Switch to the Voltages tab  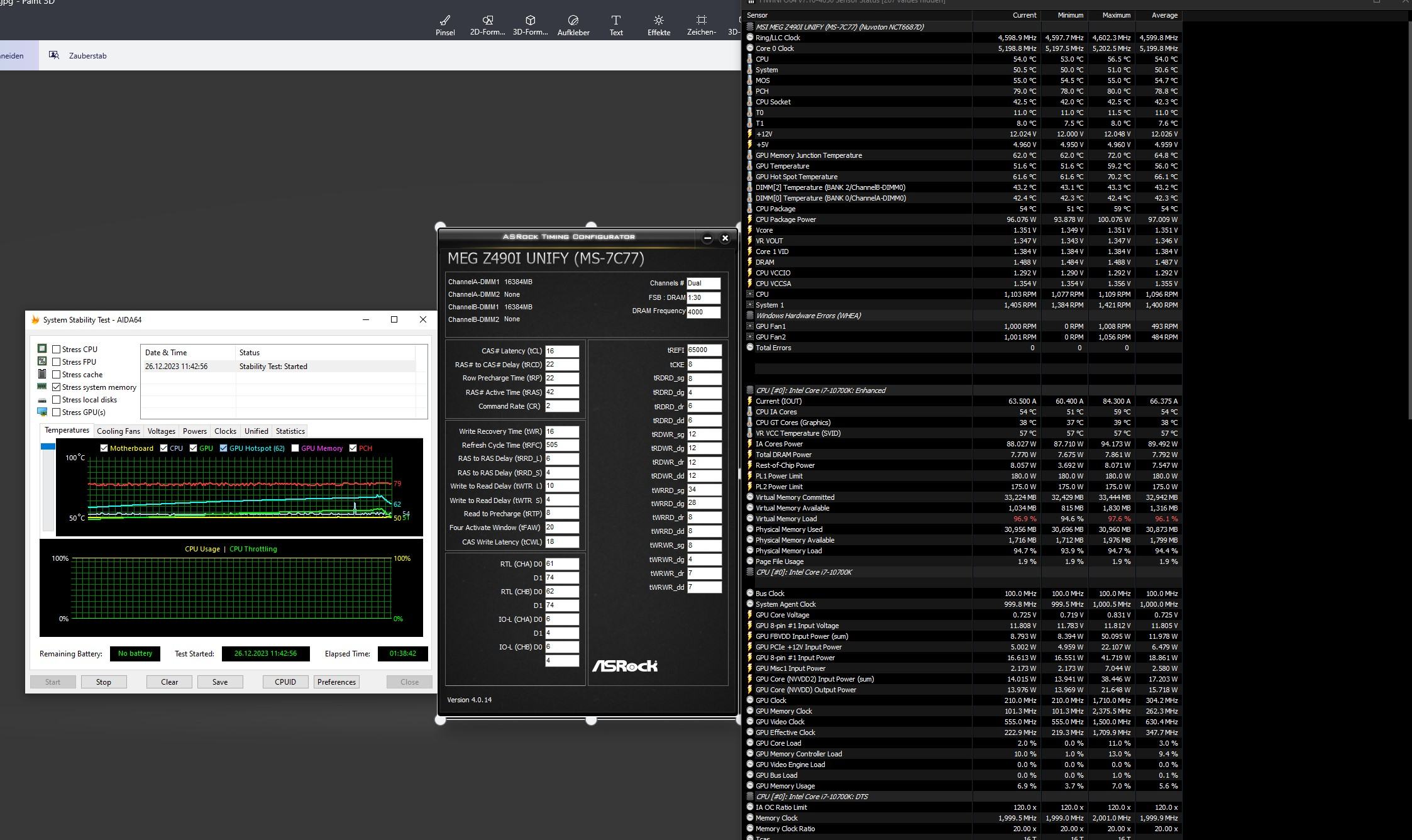pyautogui.click(x=162, y=431)
